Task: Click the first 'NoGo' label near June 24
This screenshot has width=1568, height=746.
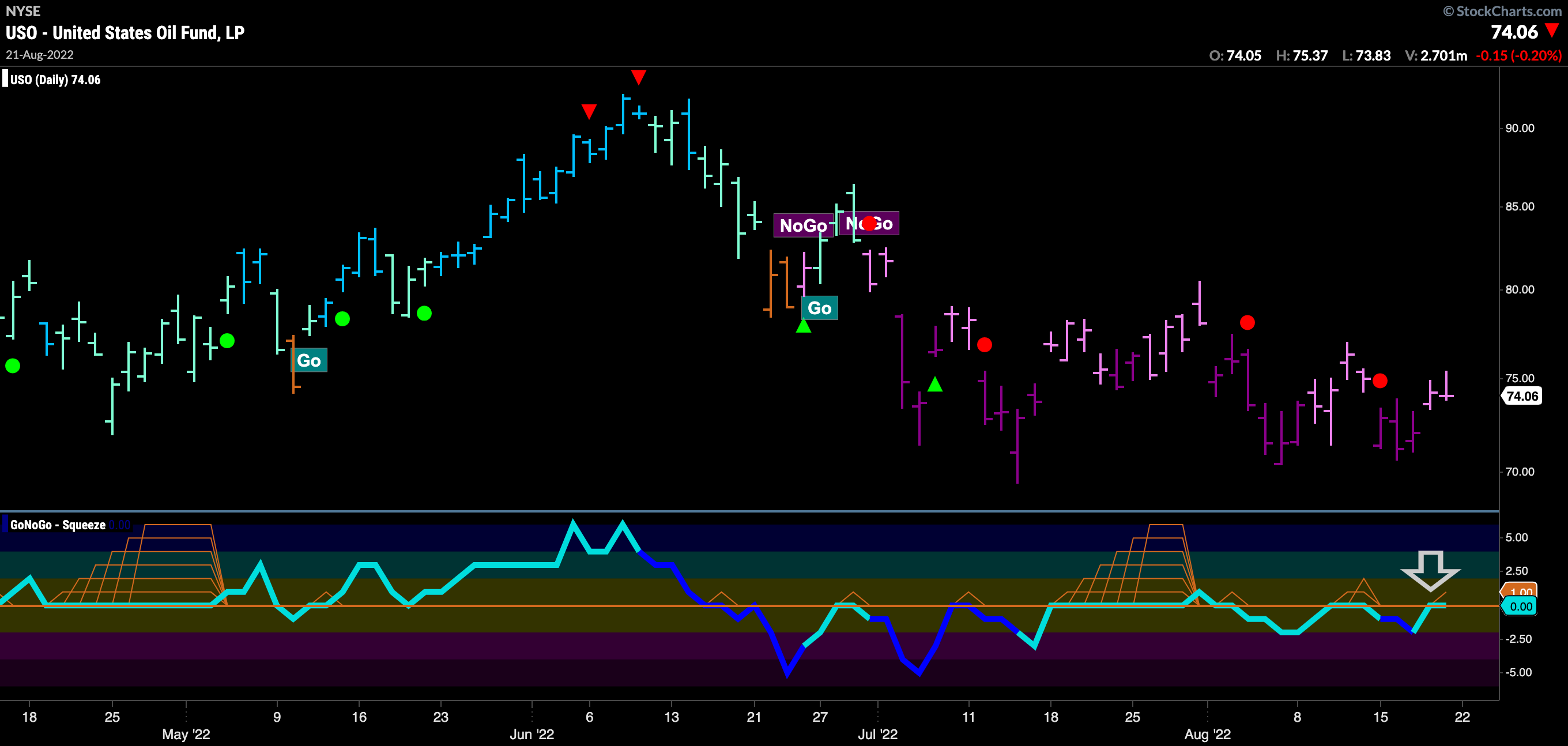Action: pos(803,226)
